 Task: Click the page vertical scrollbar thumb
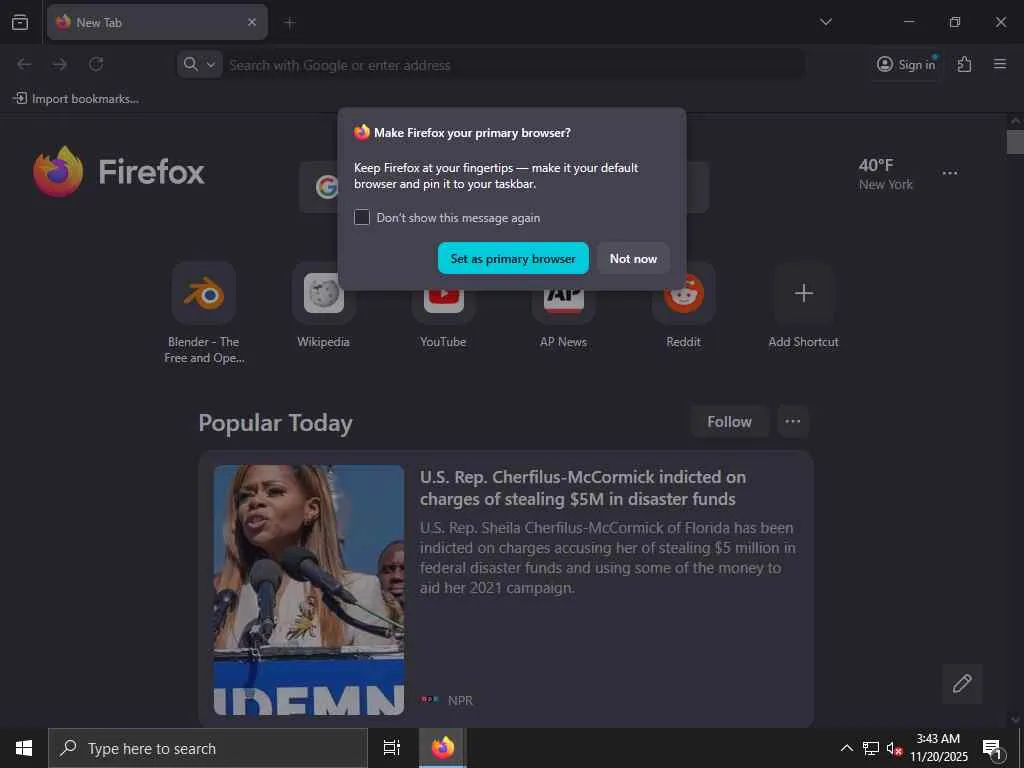coord(1015,142)
